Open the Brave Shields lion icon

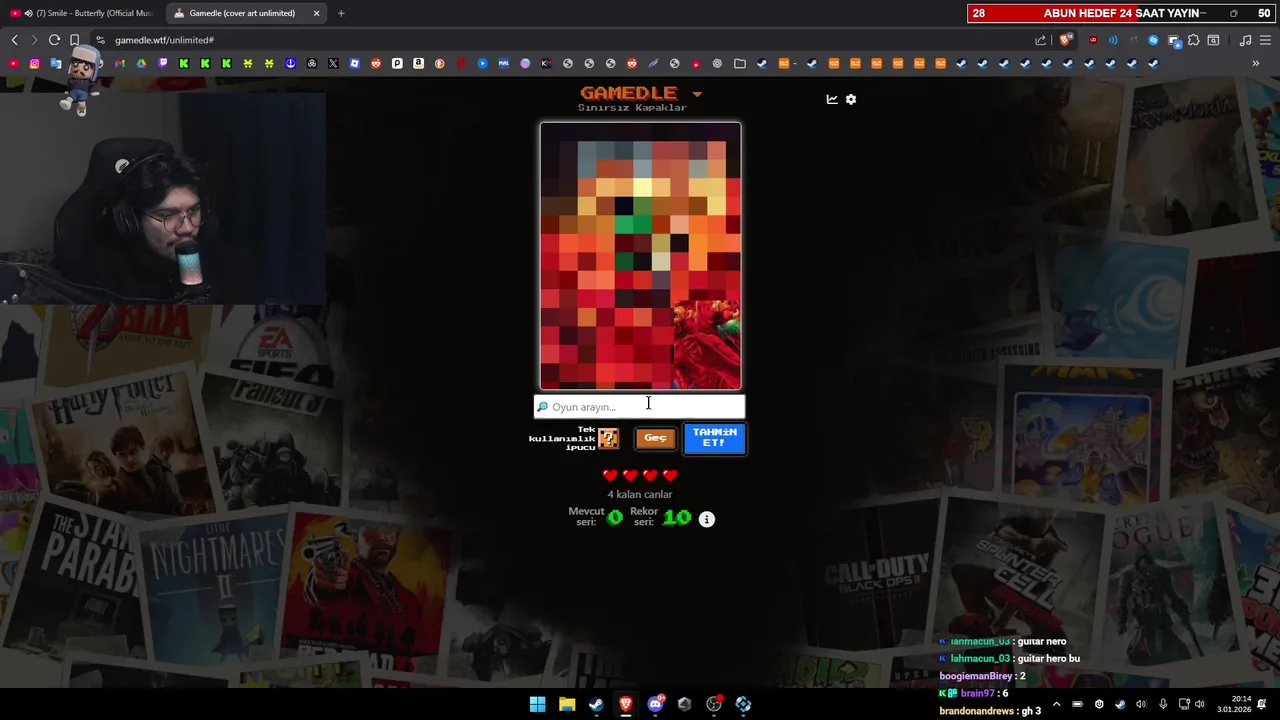pos(1064,40)
